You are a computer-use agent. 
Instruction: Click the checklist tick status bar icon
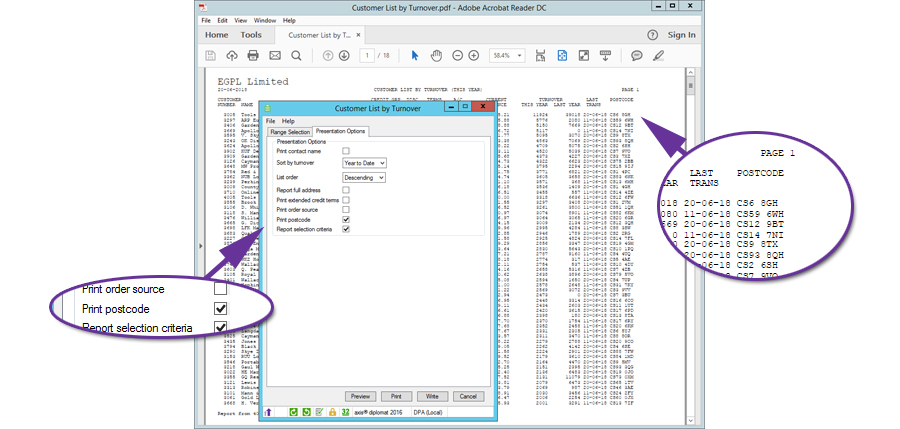point(319,412)
